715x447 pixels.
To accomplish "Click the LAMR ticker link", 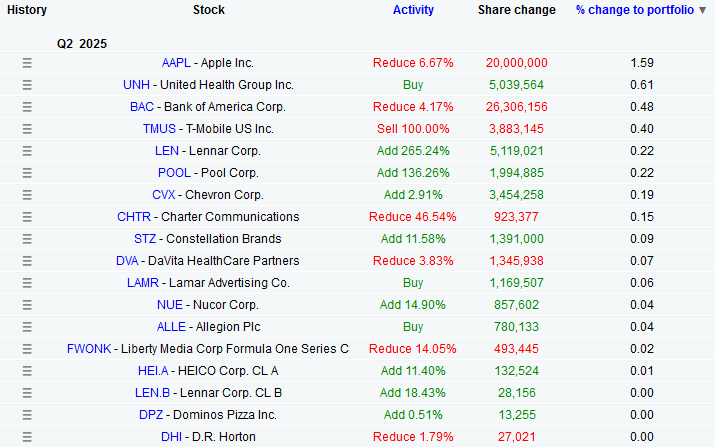I will (143, 283).
